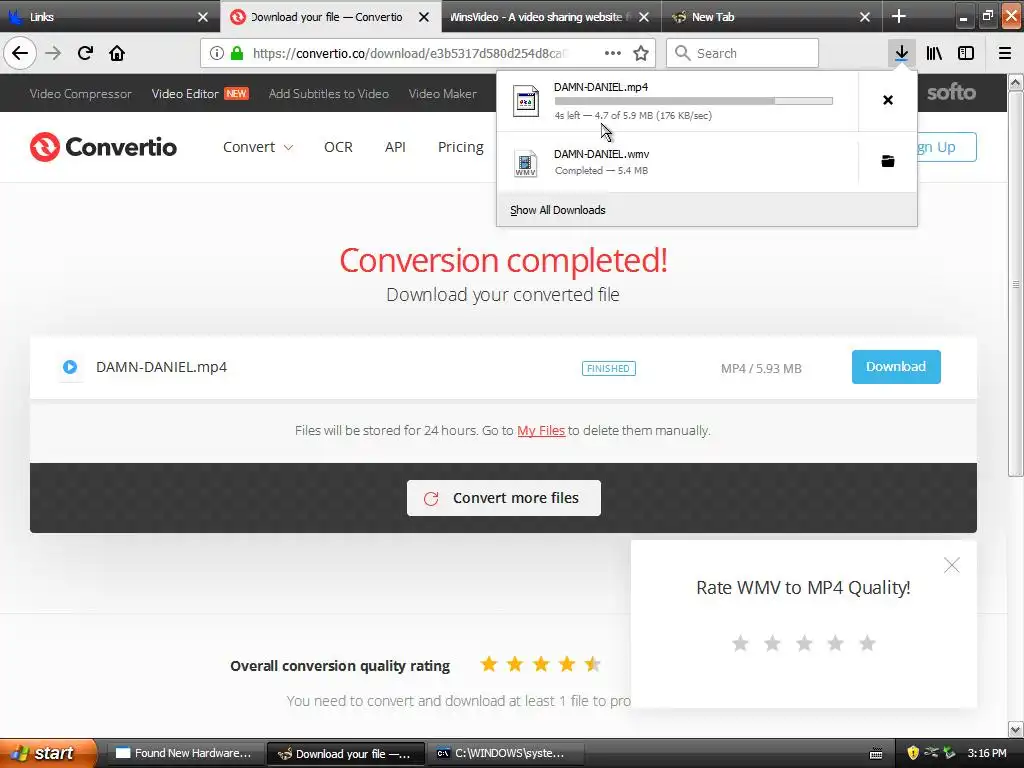Click the Sign Up button
This screenshot has height=768, width=1024.
[x=946, y=147]
